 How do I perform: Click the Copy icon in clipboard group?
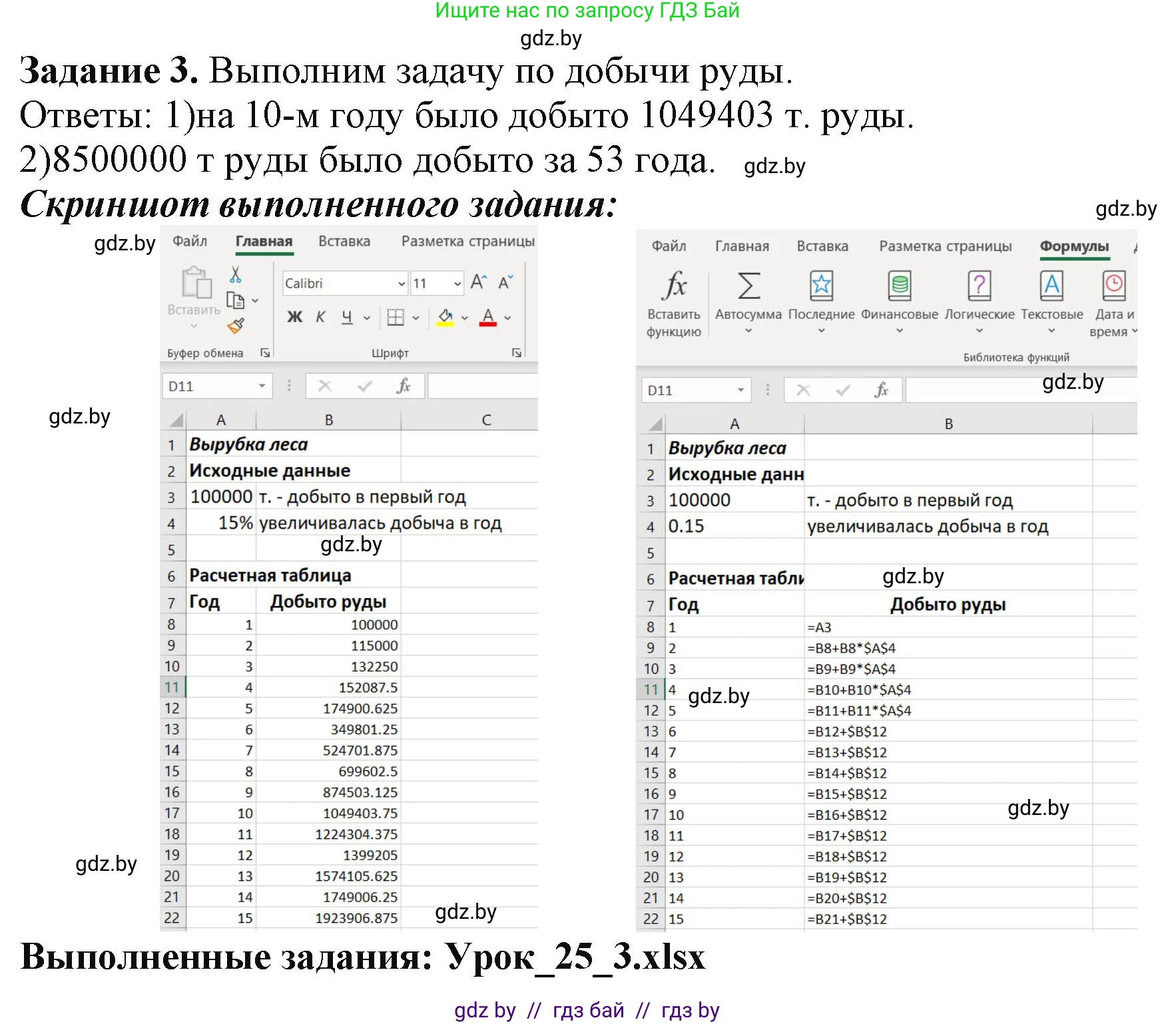(x=235, y=301)
